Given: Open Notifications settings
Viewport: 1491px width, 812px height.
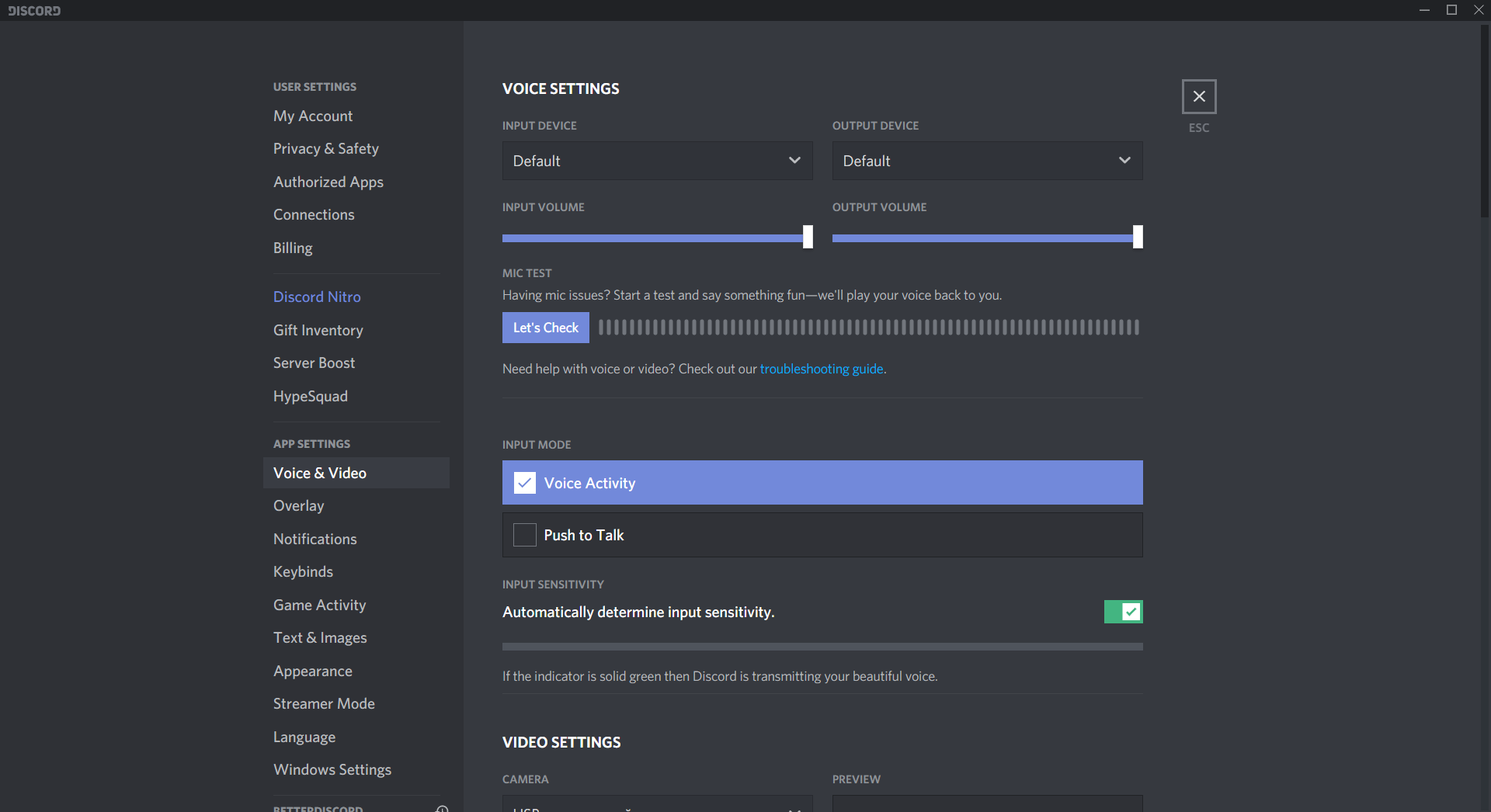Looking at the screenshot, I should [315, 539].
